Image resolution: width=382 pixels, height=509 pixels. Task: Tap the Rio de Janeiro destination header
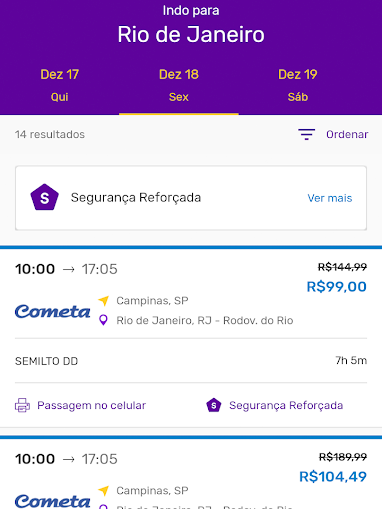point(191,34)
